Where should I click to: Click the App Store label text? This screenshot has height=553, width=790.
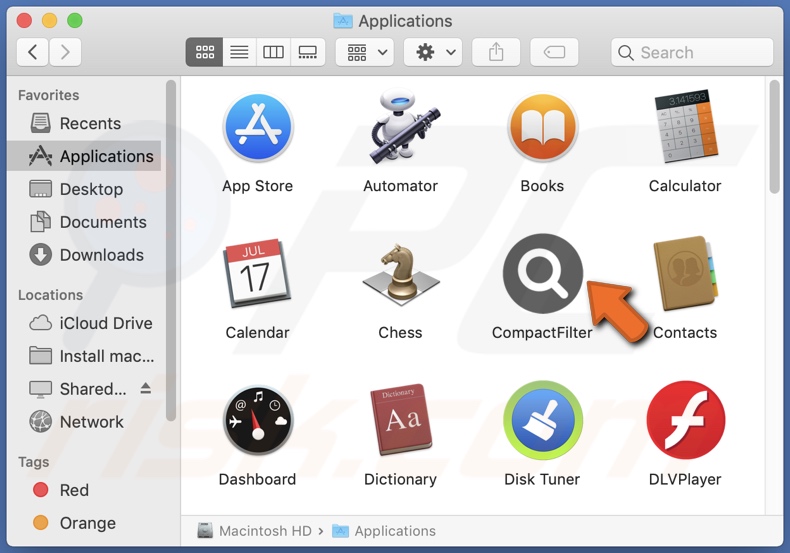point(257,186)
